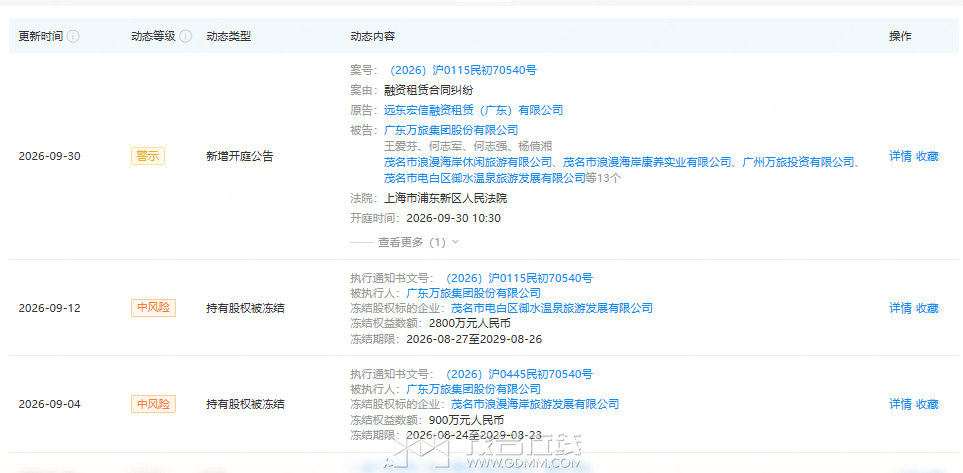The width and height of the screenshot is (963, 473).
Task: Click 新增开庭公告 type text
Action: point(240,156)
